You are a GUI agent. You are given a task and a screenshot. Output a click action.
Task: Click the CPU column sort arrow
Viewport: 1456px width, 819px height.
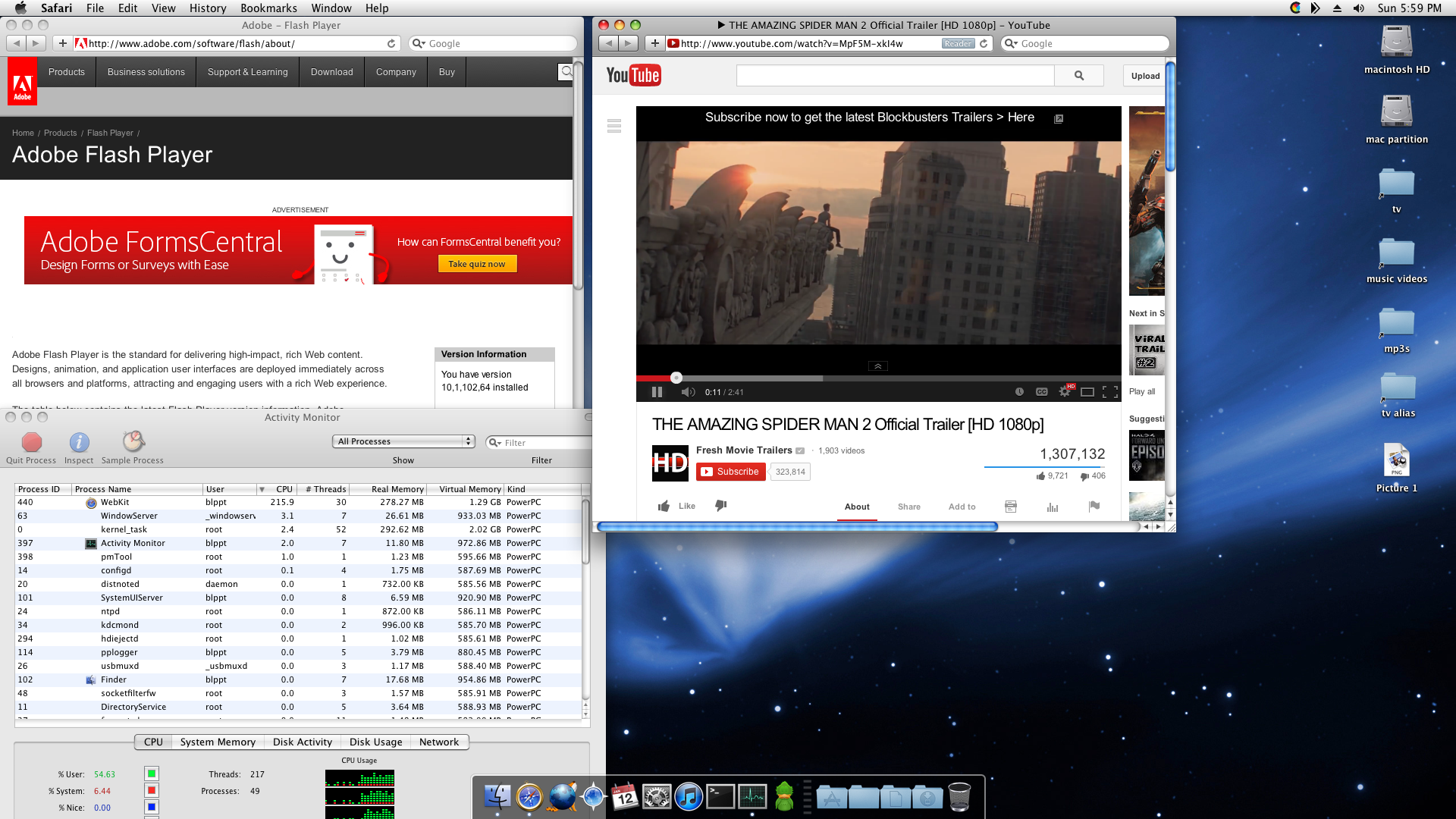click(x=262, y=489)
